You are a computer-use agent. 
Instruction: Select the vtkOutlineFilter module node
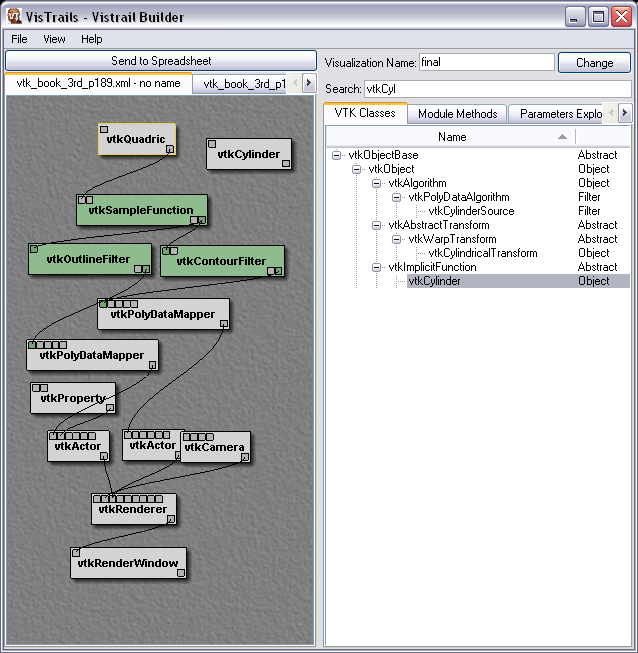(x=90, y=259)
